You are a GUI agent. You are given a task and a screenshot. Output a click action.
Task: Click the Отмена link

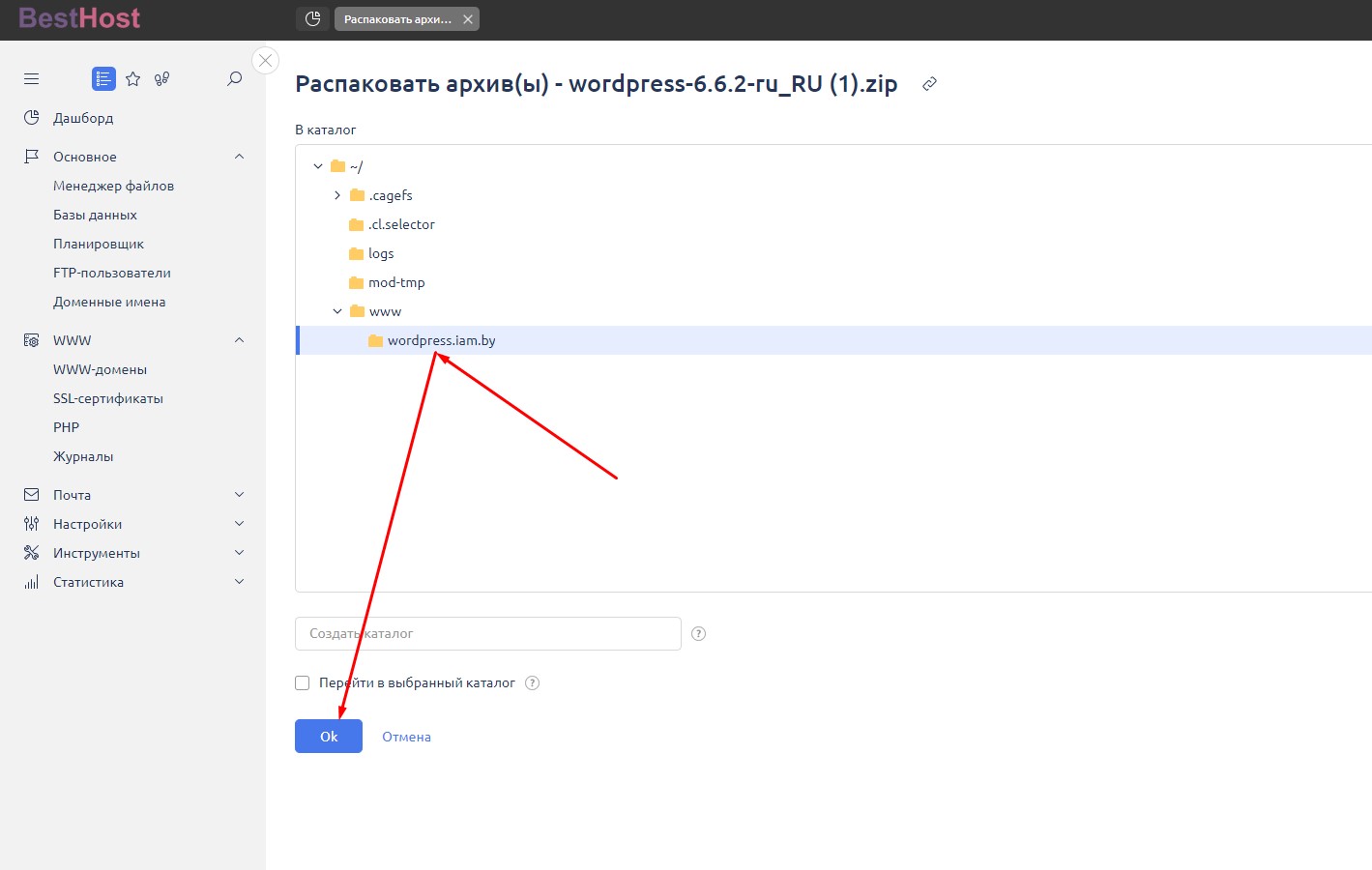click(406, 737)
